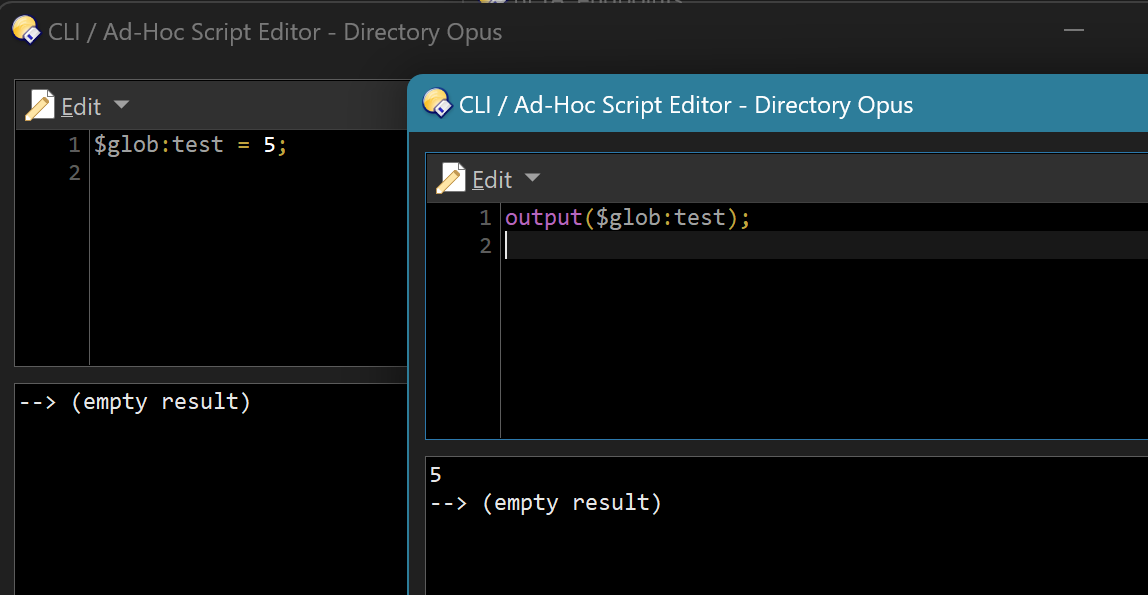
Task: Click line number 1 in the background editor gutter
Action: (73, 145)
